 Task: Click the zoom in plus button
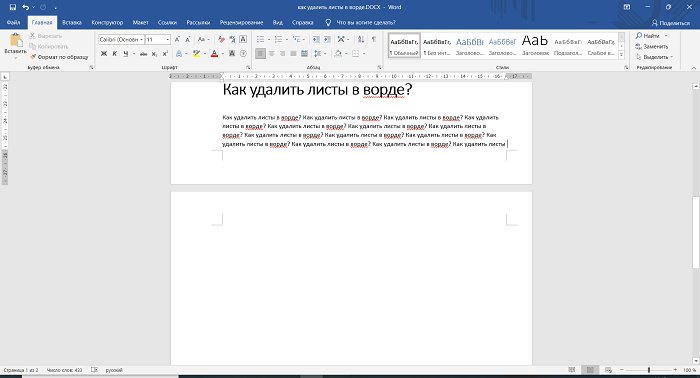click(x=675, y=370)
